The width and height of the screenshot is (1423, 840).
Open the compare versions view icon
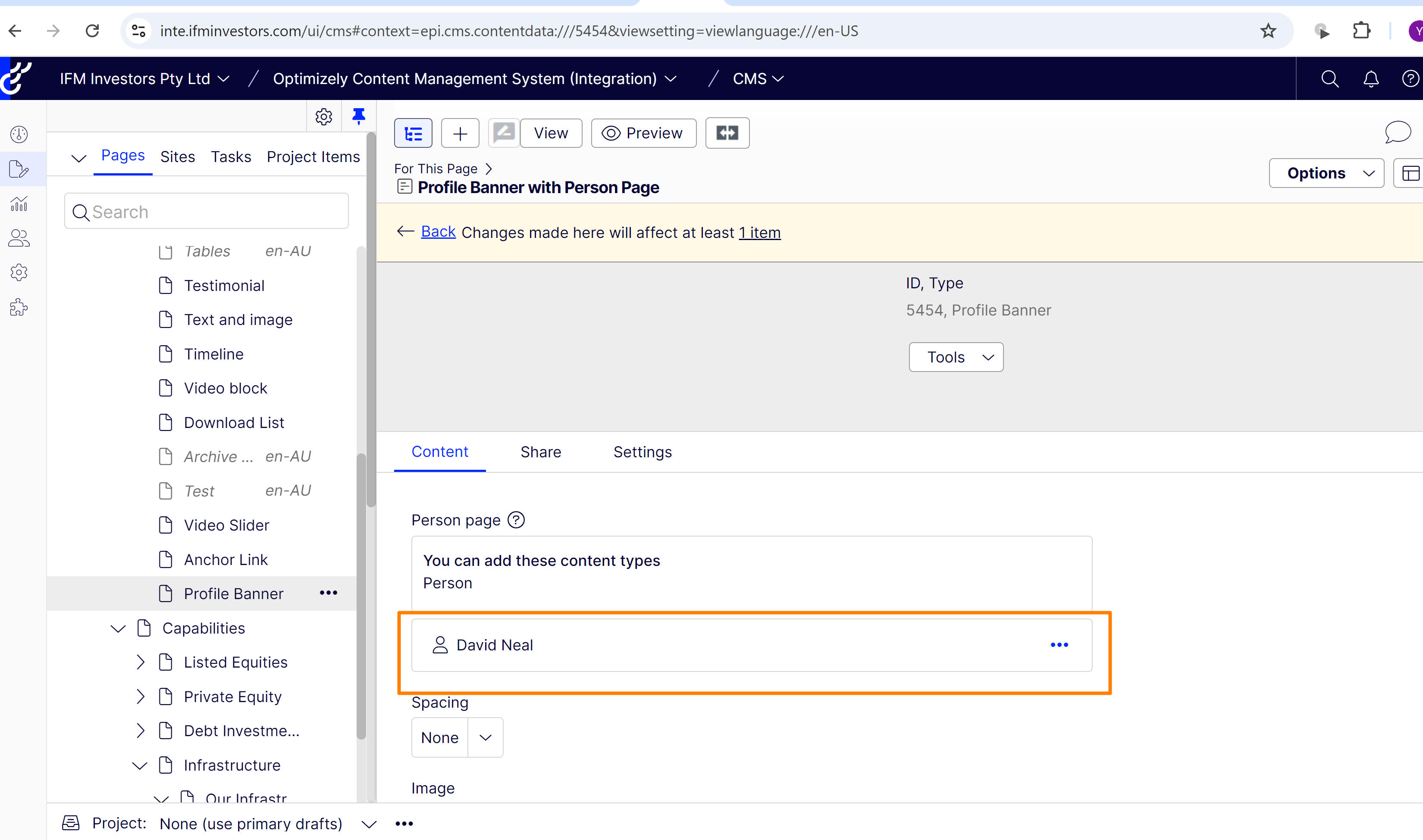pyautogui.click(x=727, y=133)
